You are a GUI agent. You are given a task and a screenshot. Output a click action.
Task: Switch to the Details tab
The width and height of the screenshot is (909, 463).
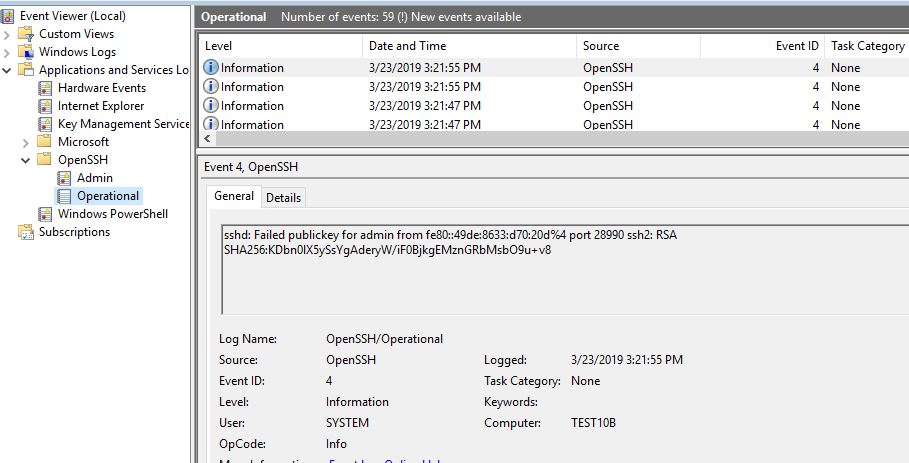click(x=283, y=198)
